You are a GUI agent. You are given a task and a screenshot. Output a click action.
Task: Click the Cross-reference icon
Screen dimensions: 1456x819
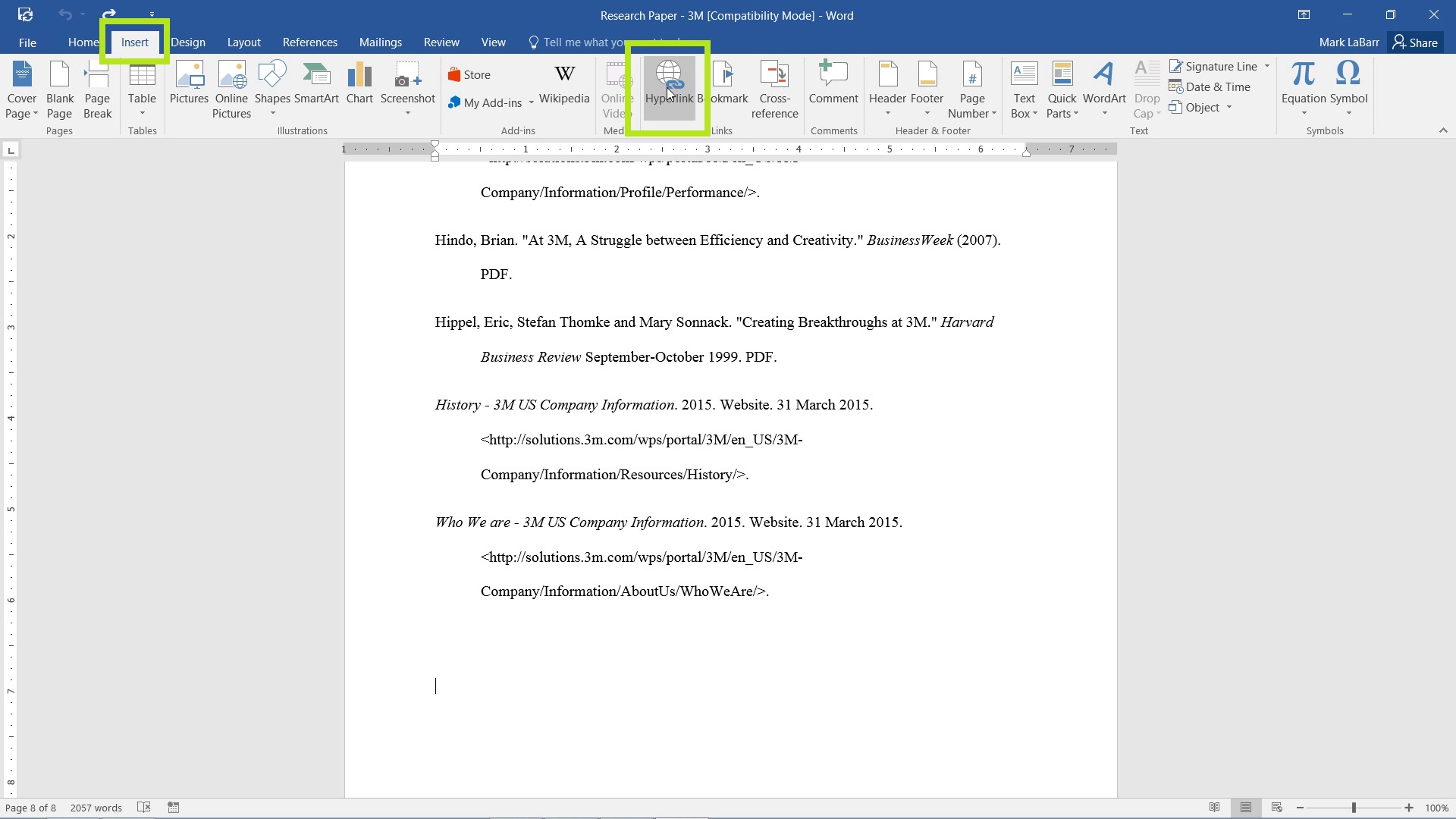click(x=774, y=89)
